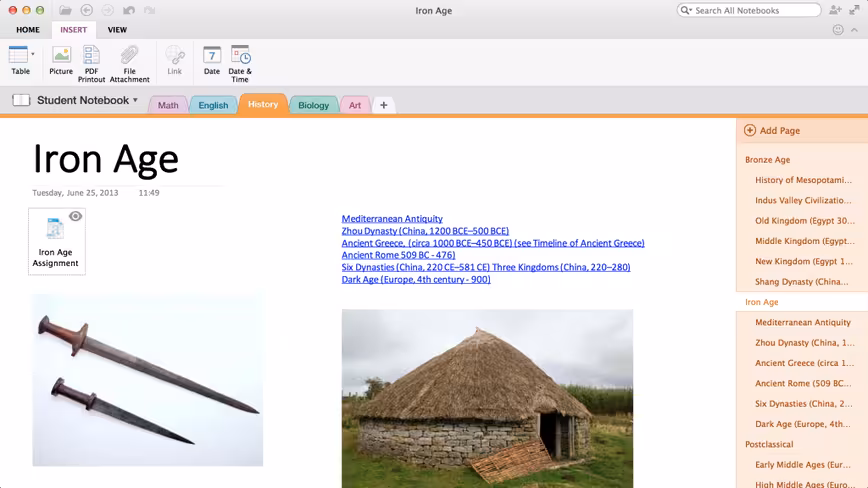The height and width of the screenshot is (488, 868).
Task: Click the page time 11:49
Action: click(x=149, y=193)
